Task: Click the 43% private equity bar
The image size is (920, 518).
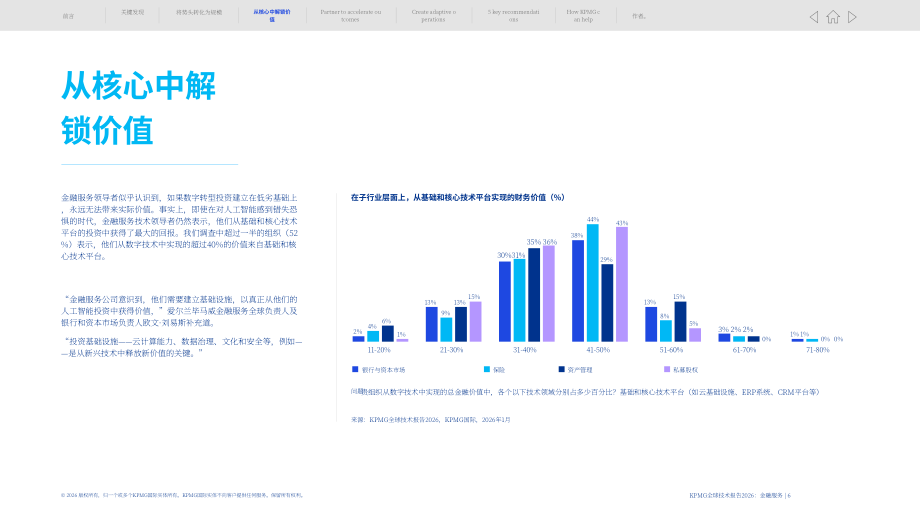Action: tap(622, 285)
